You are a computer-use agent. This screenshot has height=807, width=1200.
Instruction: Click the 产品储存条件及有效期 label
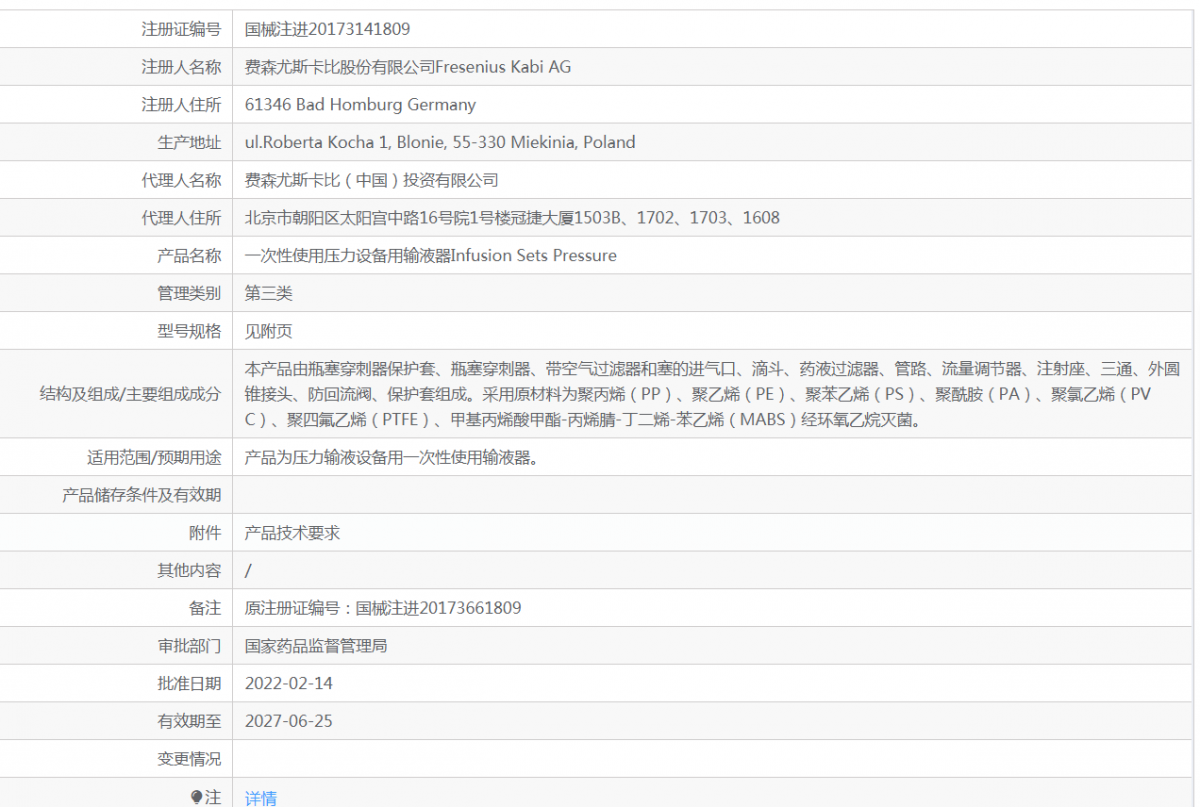tap(142, 495)
